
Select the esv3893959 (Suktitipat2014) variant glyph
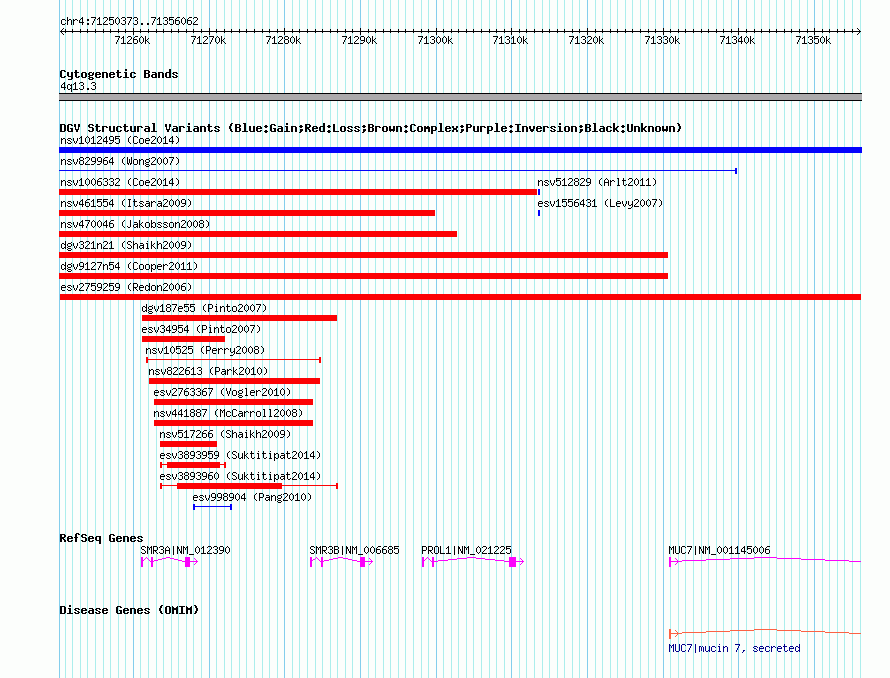tap(193, 465)
